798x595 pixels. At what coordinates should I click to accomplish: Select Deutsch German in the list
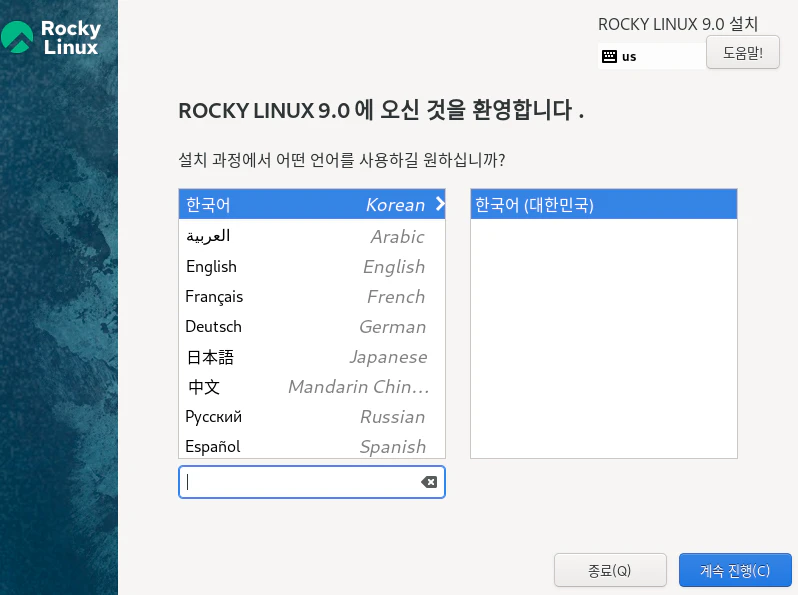[311, 326]
